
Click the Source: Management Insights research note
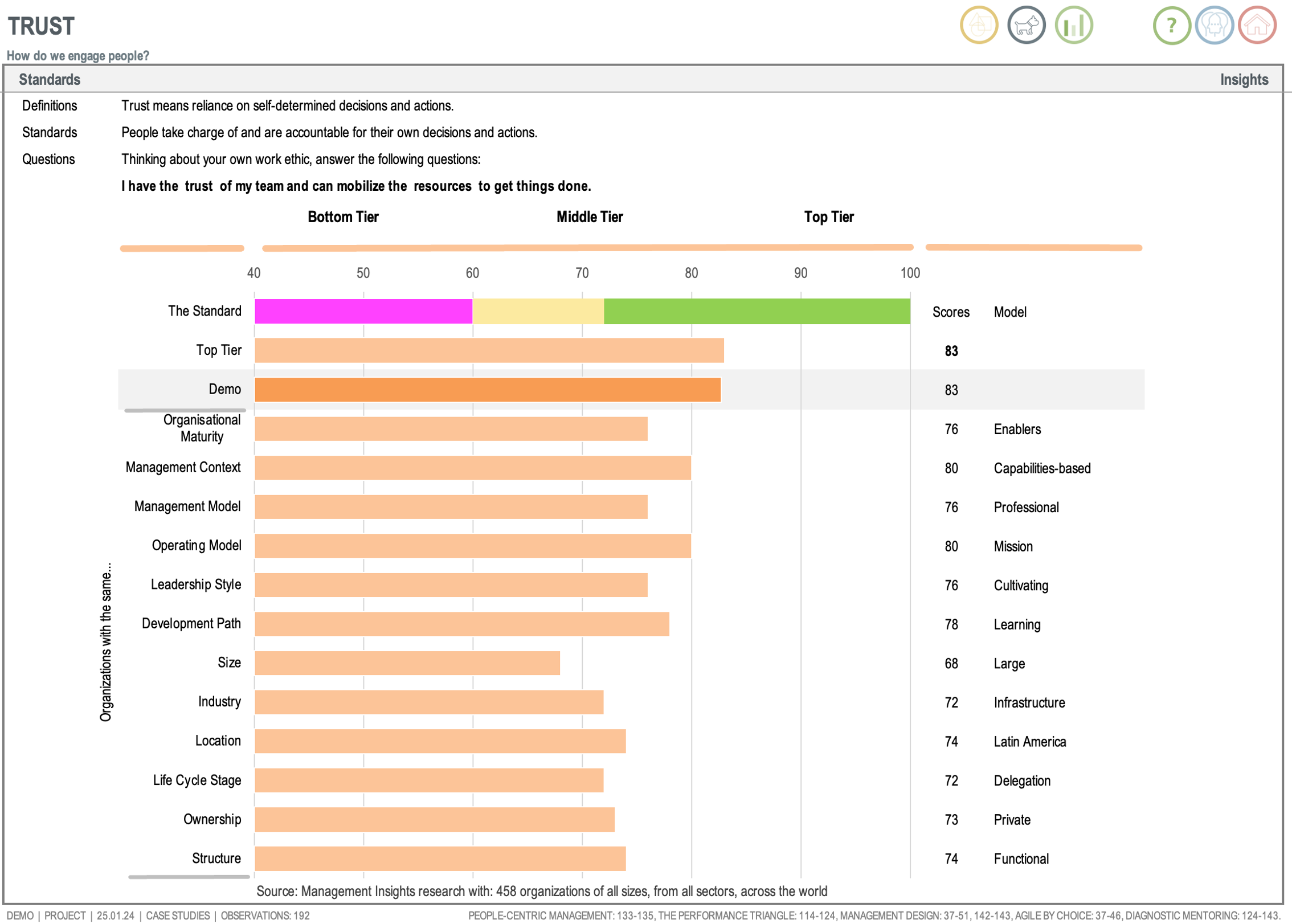[x=542, y=892]
